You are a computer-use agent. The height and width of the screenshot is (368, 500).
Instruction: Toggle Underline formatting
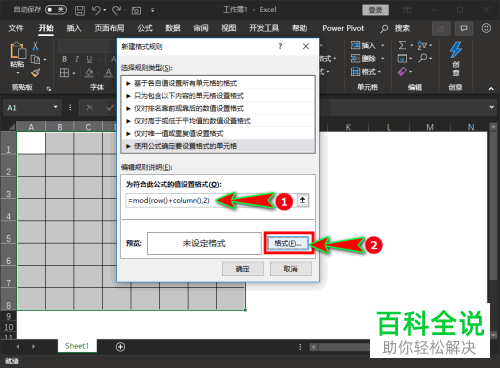[89, 59]
